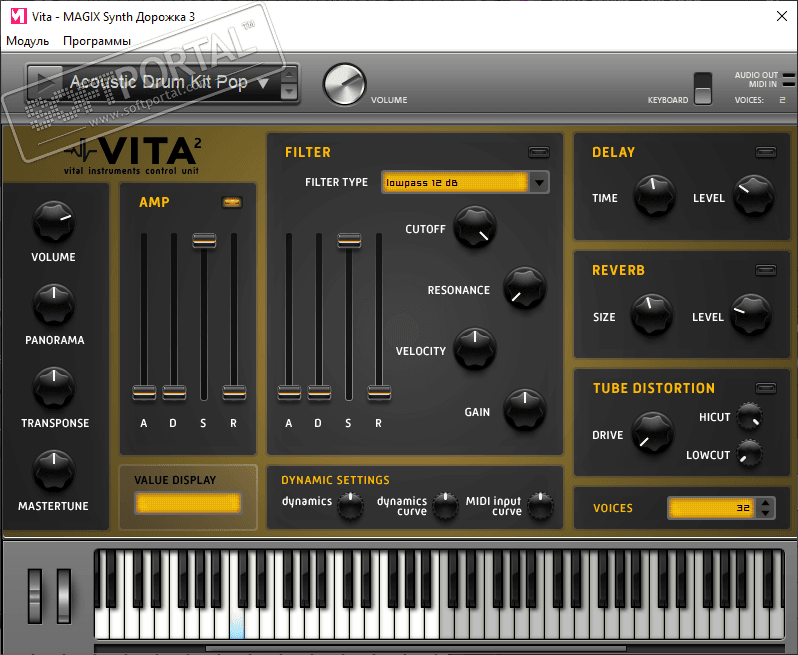Screen dimensions: 798x655
Task: Click the dynamics knob
Action: pyautogui.click(x=351, y=505)
